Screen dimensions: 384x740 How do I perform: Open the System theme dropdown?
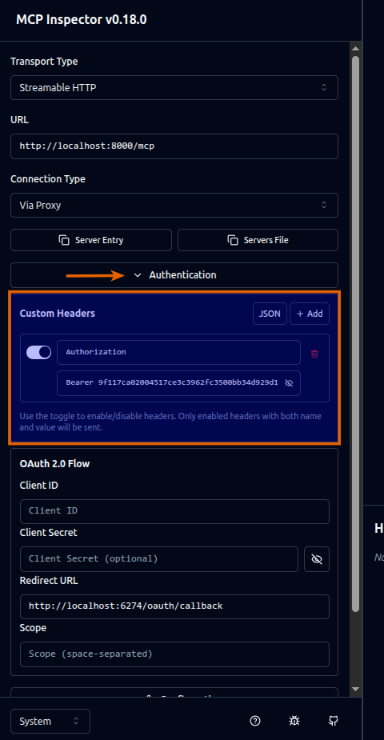pos(50,721)
